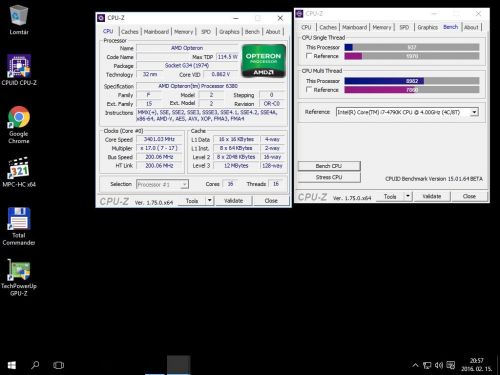
Task: Click Validate in Bench window
Action: tap(432, 196)
